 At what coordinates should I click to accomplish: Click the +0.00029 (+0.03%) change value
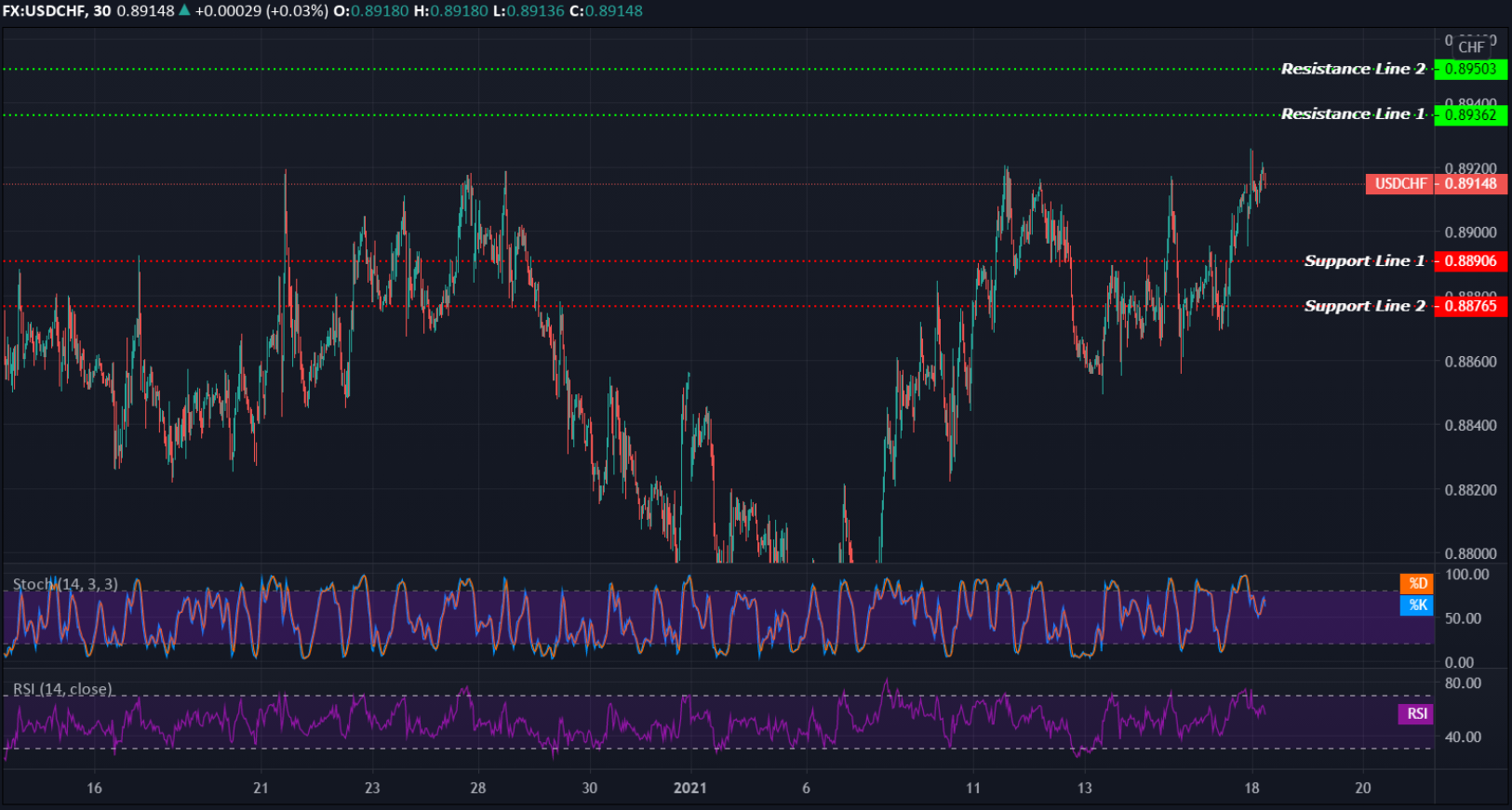261,11
